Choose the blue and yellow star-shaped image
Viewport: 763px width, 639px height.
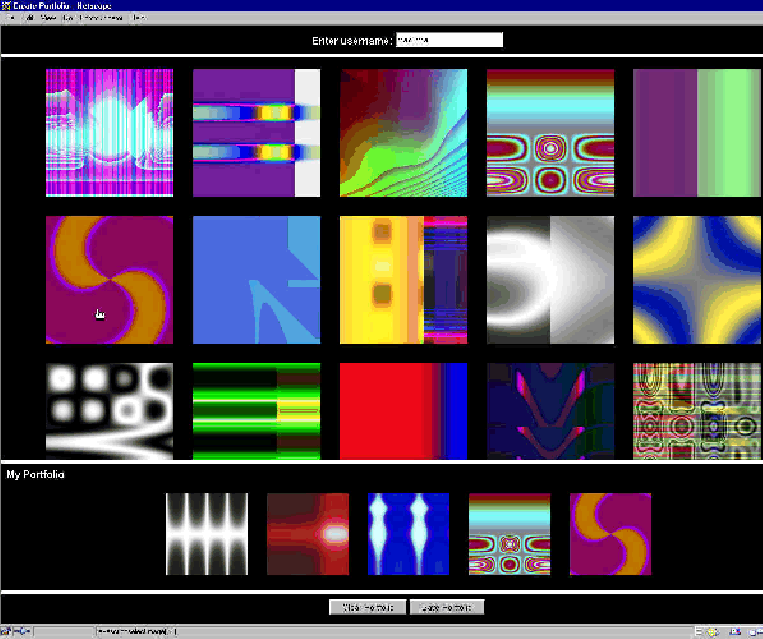(696, 279)
